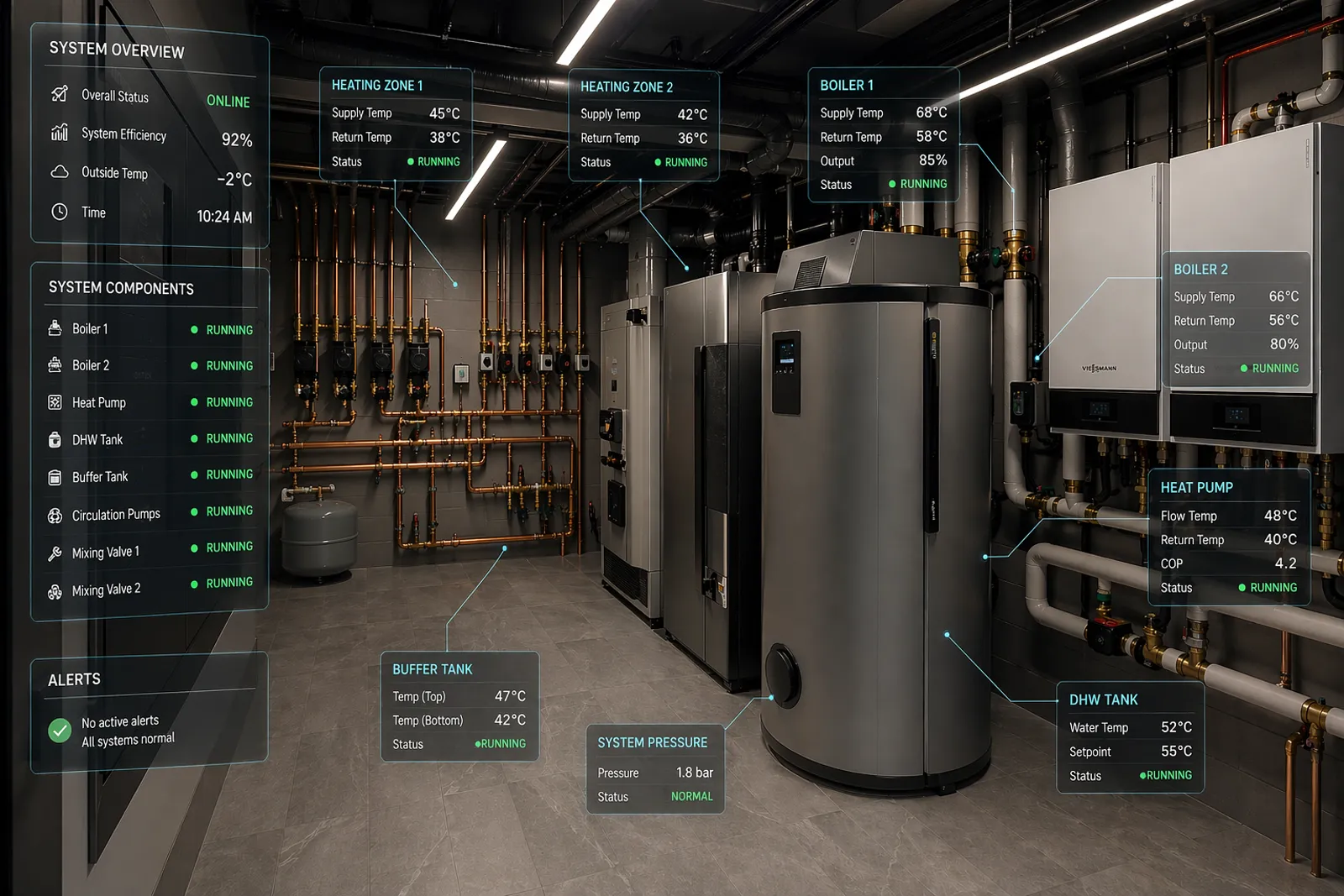Click the DHW Tank 55°C setpoint value

pos(1176,751)
